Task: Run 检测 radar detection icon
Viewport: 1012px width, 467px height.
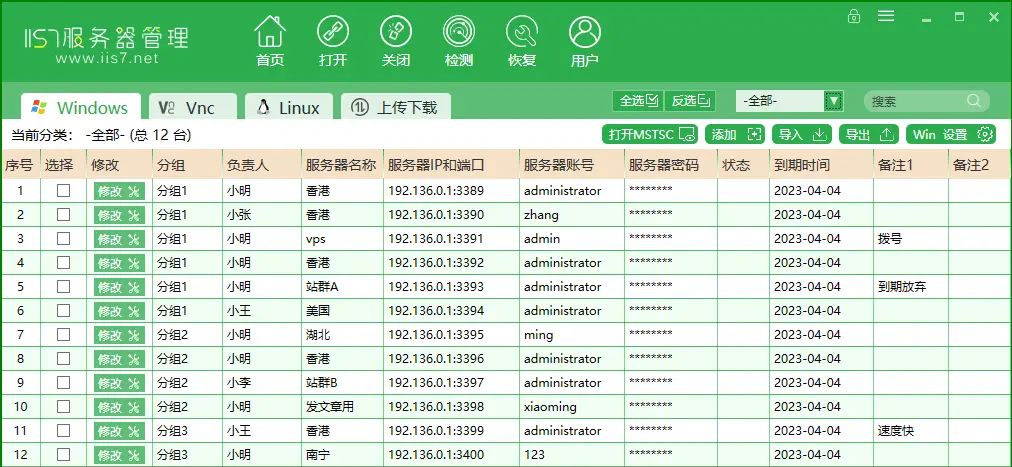Action: [x=459, y=32]
